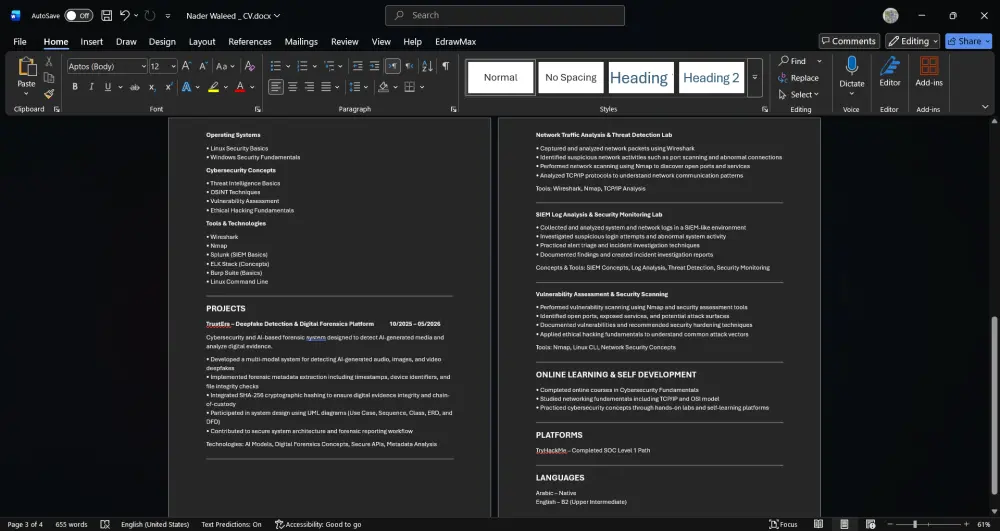Apply the No Spacing style
This screenshot has height=531, width=1000.
(571, 78)
